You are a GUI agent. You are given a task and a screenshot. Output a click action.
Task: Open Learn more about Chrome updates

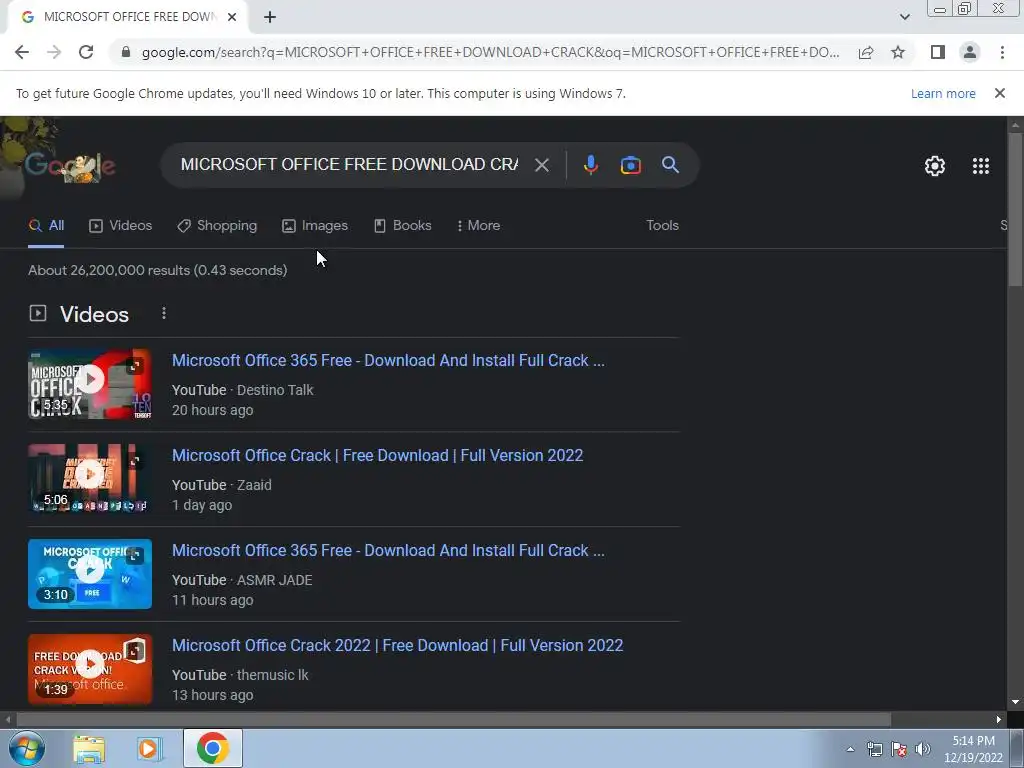coord(943,93)
